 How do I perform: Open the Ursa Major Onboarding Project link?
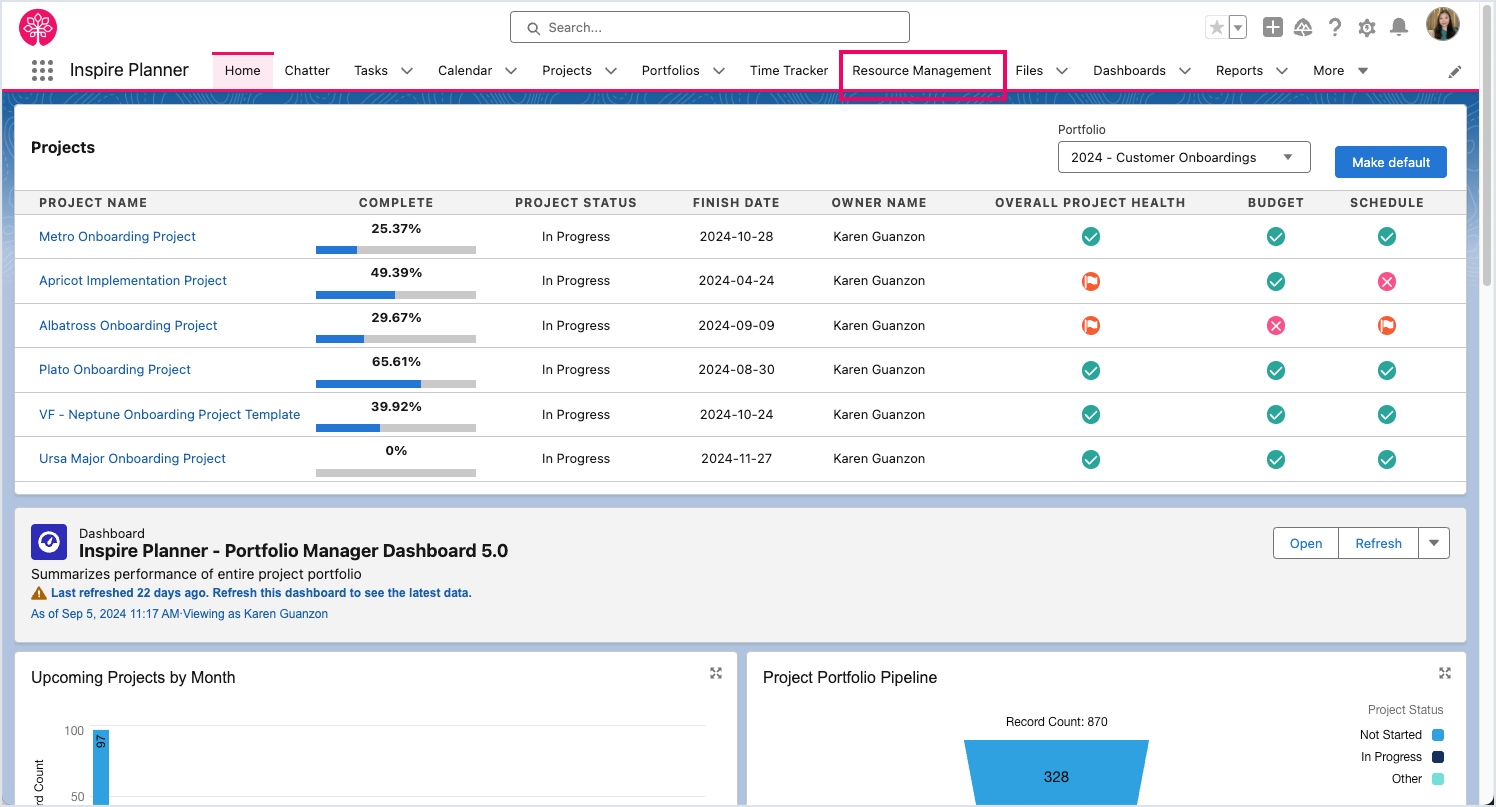[x=132, y=459]
